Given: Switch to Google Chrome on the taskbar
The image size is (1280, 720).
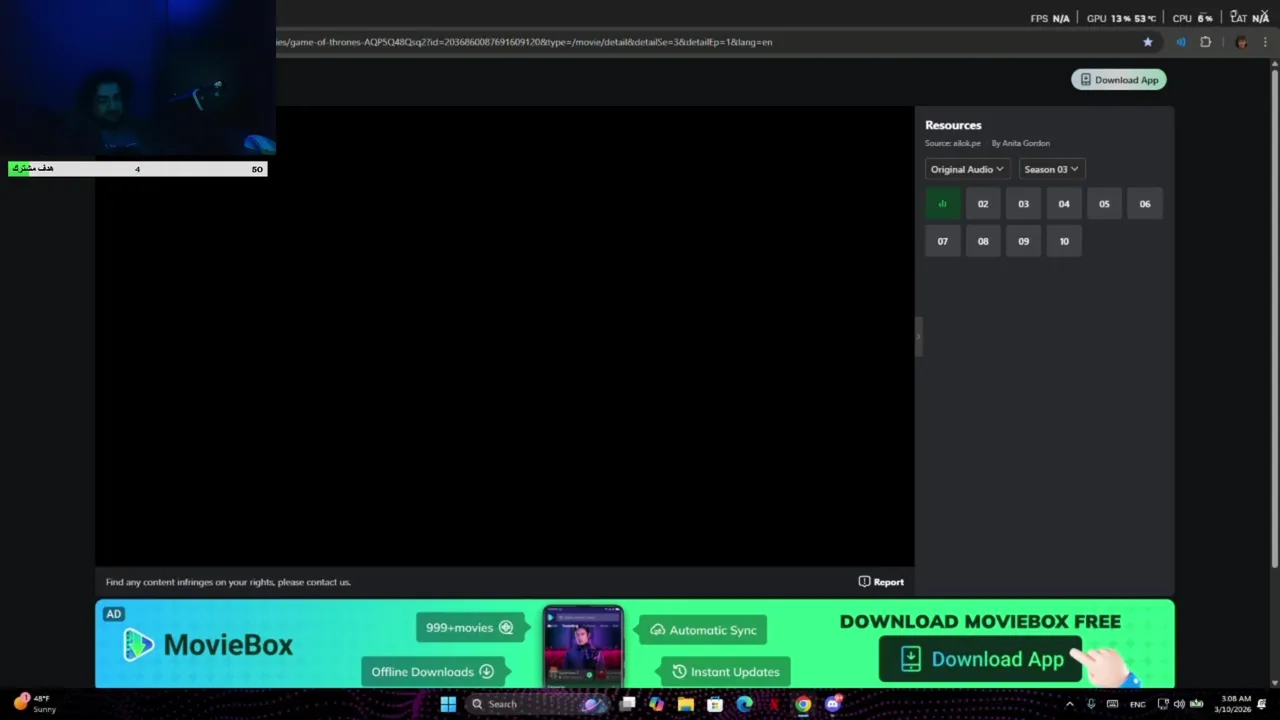Looking at the screenshot, I should [803, 704].
